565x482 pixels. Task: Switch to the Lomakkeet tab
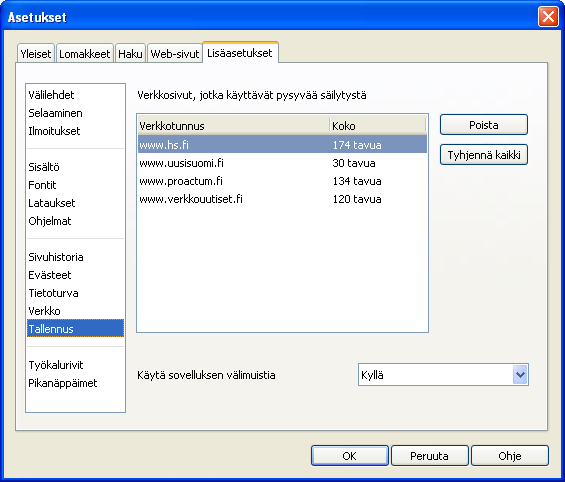(x=85, y=54)
